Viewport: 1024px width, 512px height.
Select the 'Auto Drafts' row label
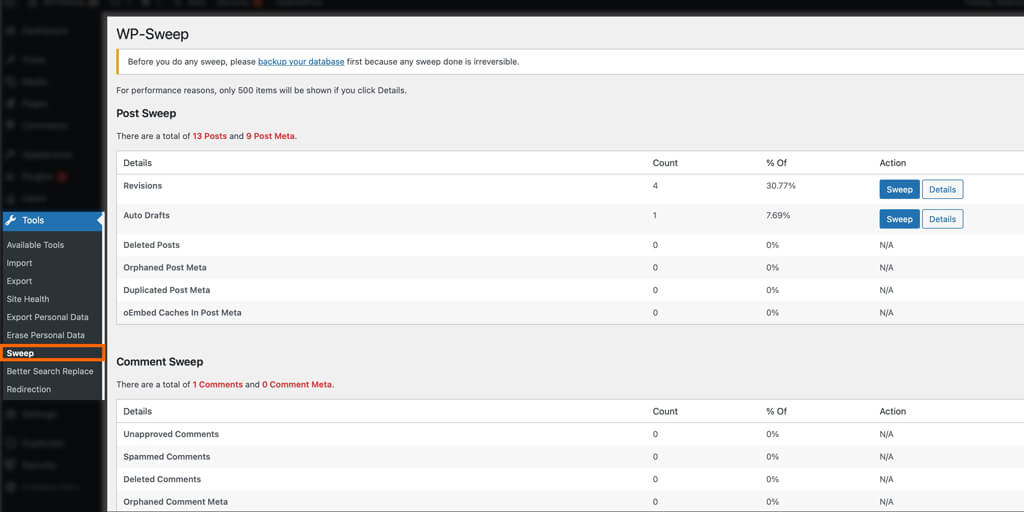[146, 215]
